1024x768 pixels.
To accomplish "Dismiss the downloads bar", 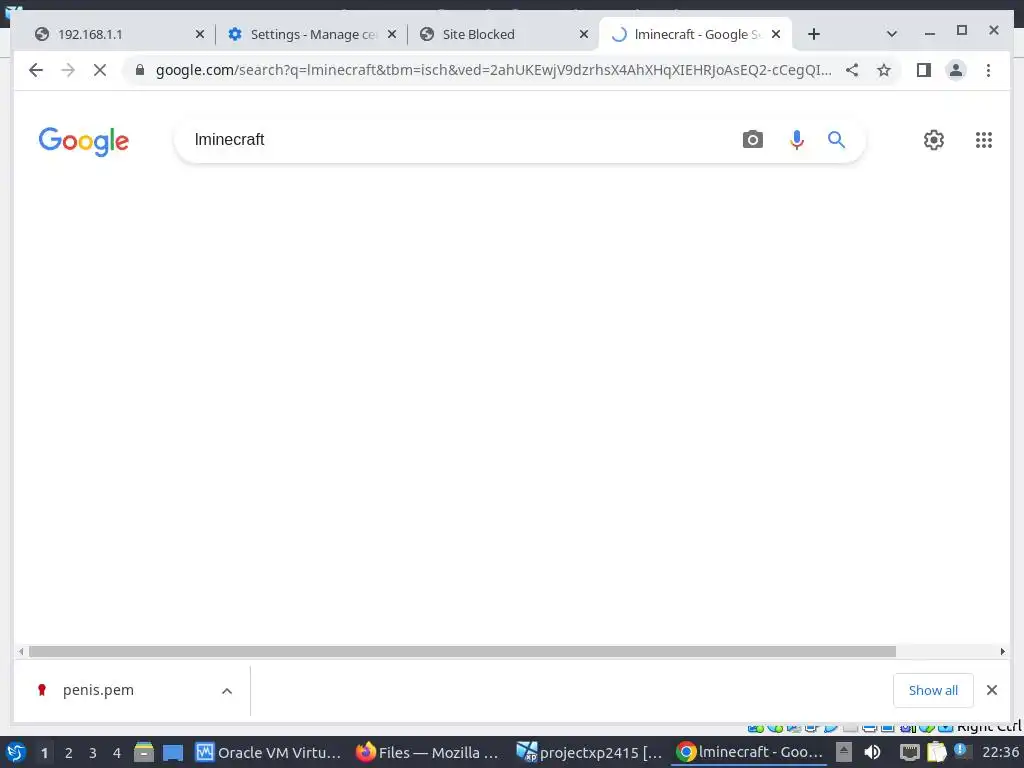I will [991, 690].
